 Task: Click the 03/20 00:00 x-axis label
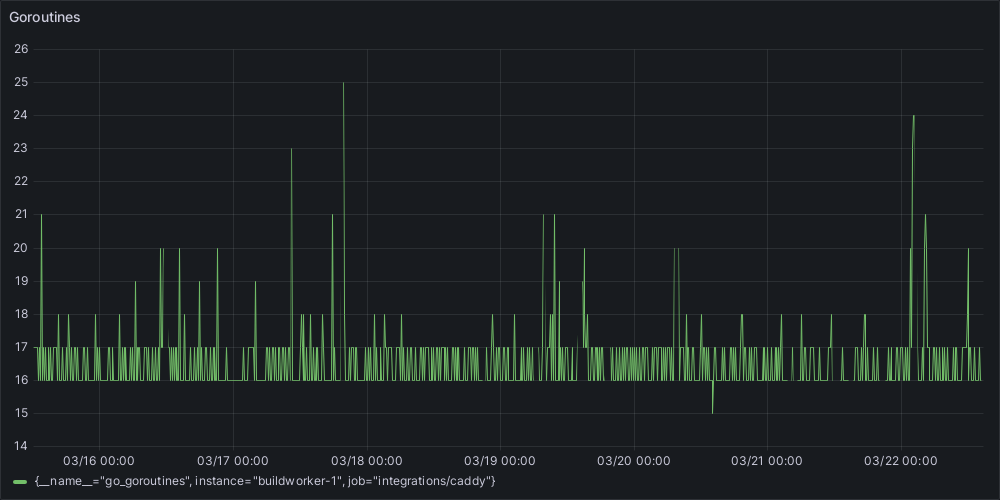pos(634,461)
